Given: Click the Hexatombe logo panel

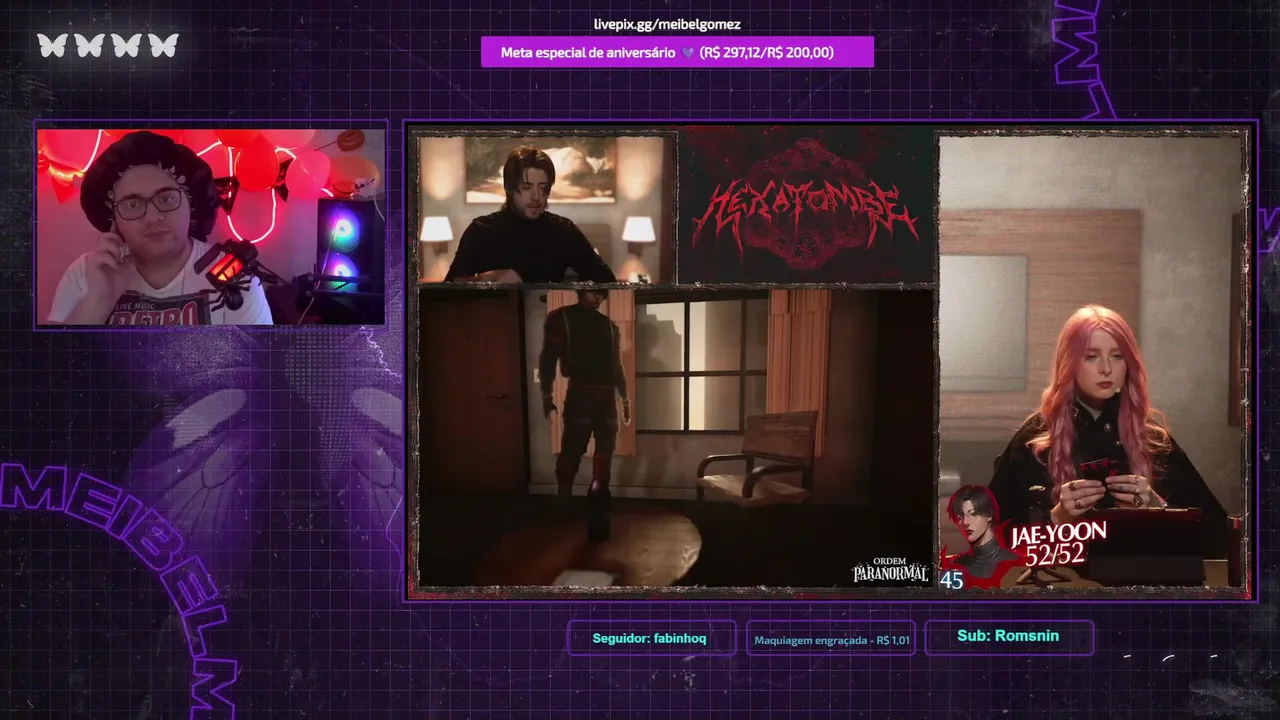Looking at the screenshot, I should (806, 208).
